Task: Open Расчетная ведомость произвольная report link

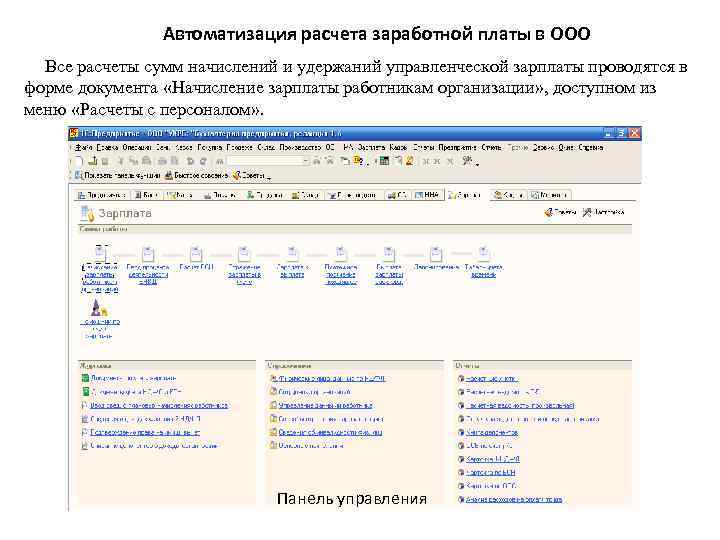Action: tap(520, 405)
